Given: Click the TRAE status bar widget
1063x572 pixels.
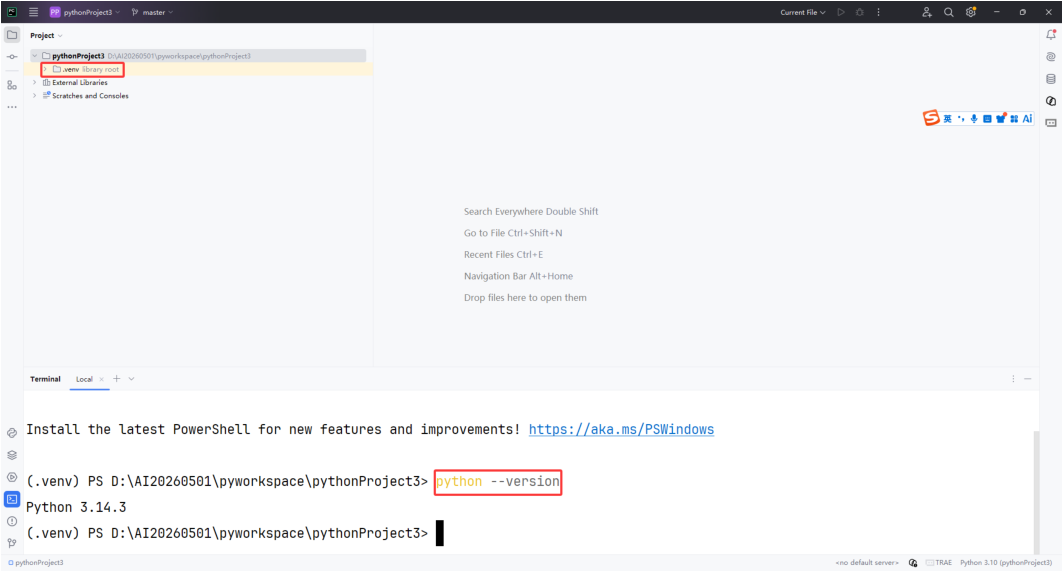Looking at the screenshot, I should pos(939,563).
